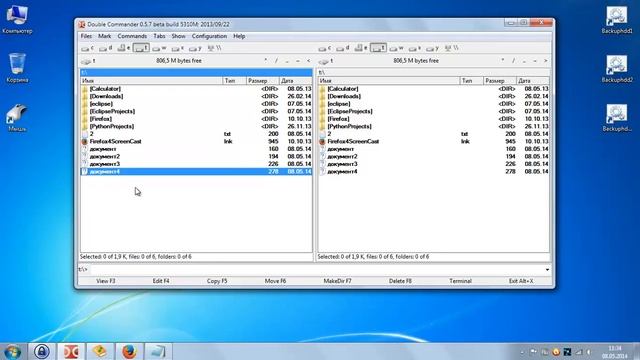This screenshot has height=360, width=640.
Task: Select [EclipseProjects] folder in left panel
Action: (x=196, y=111)
